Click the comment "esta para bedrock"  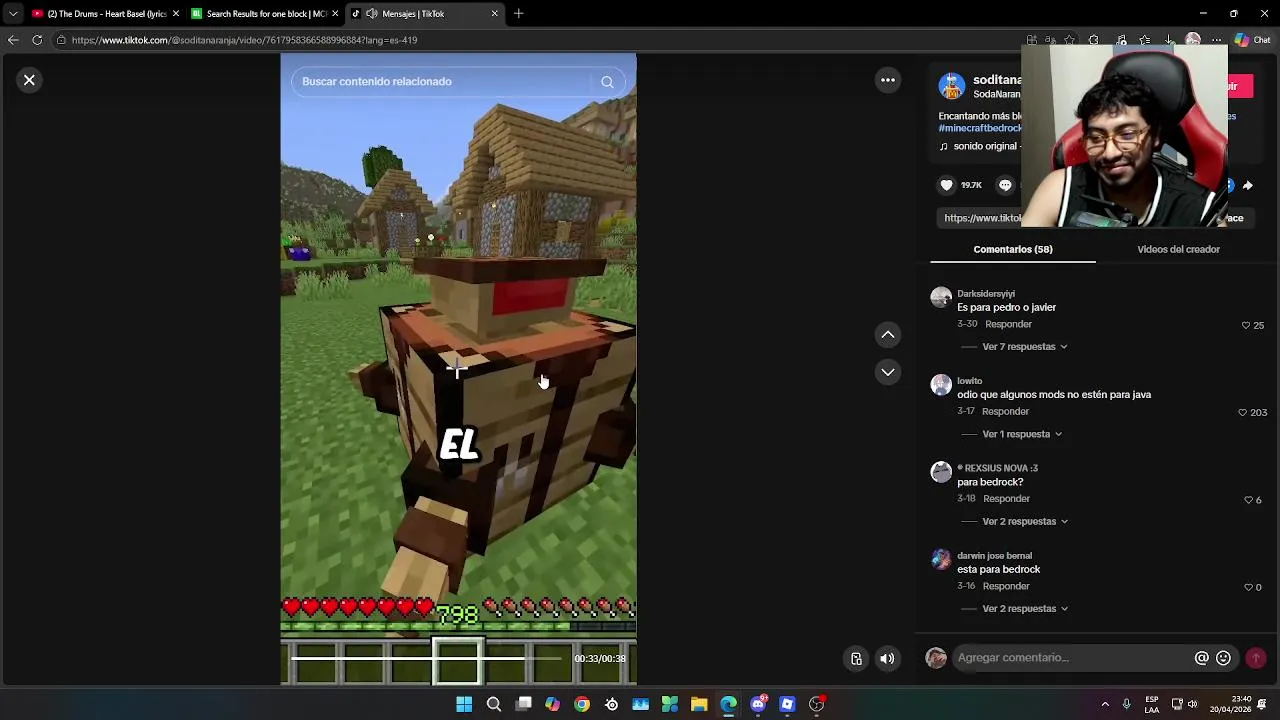(x=998, y=570)
